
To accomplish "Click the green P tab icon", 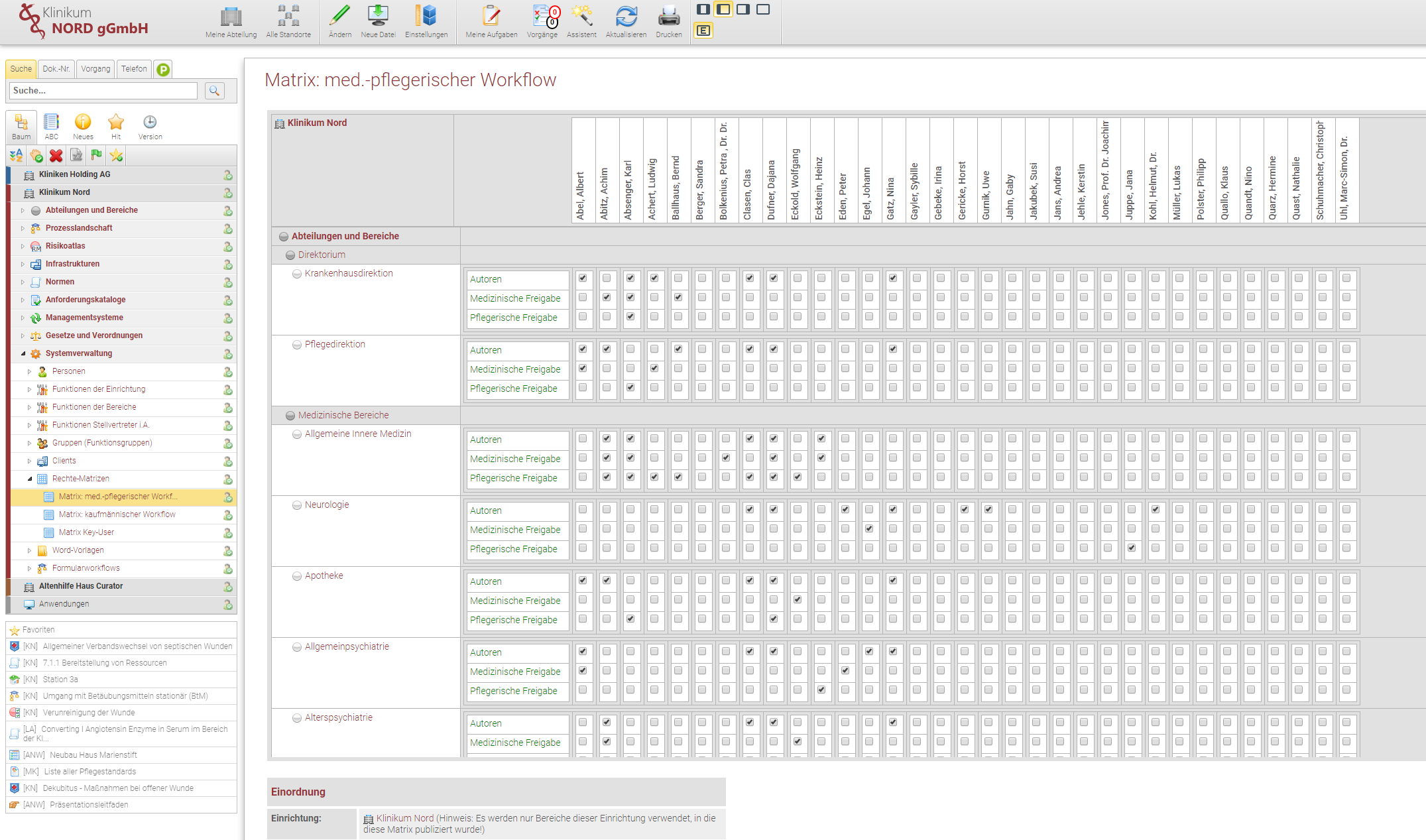I will (x=163, y=69).
